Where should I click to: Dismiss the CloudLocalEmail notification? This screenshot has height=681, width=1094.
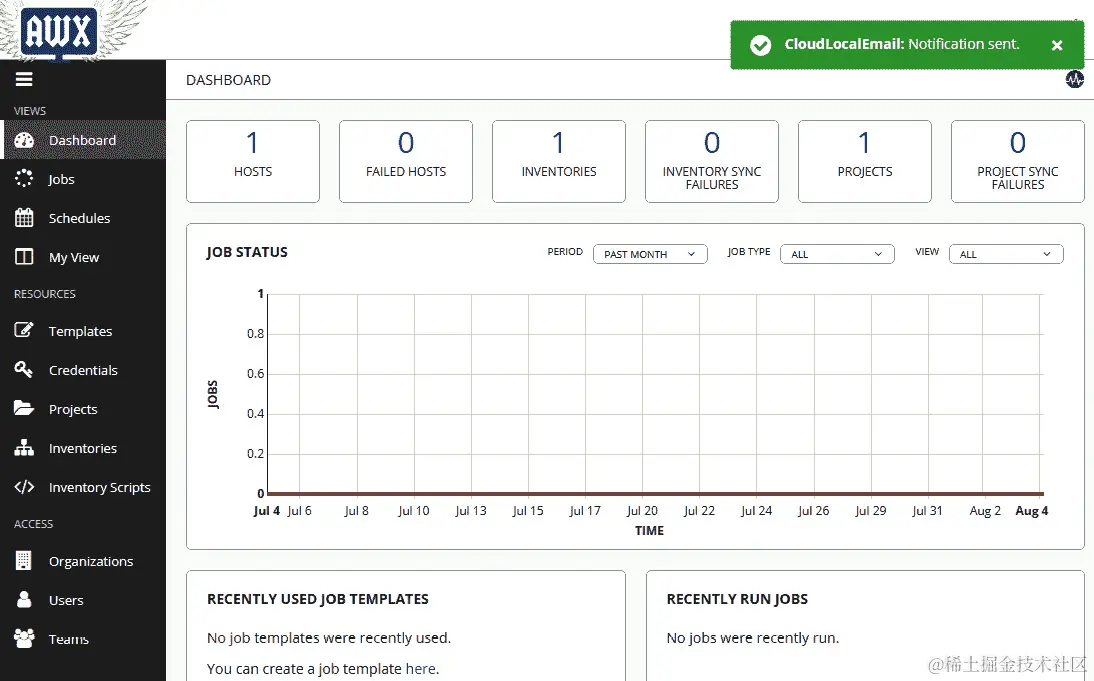(x=1057, y=44)
